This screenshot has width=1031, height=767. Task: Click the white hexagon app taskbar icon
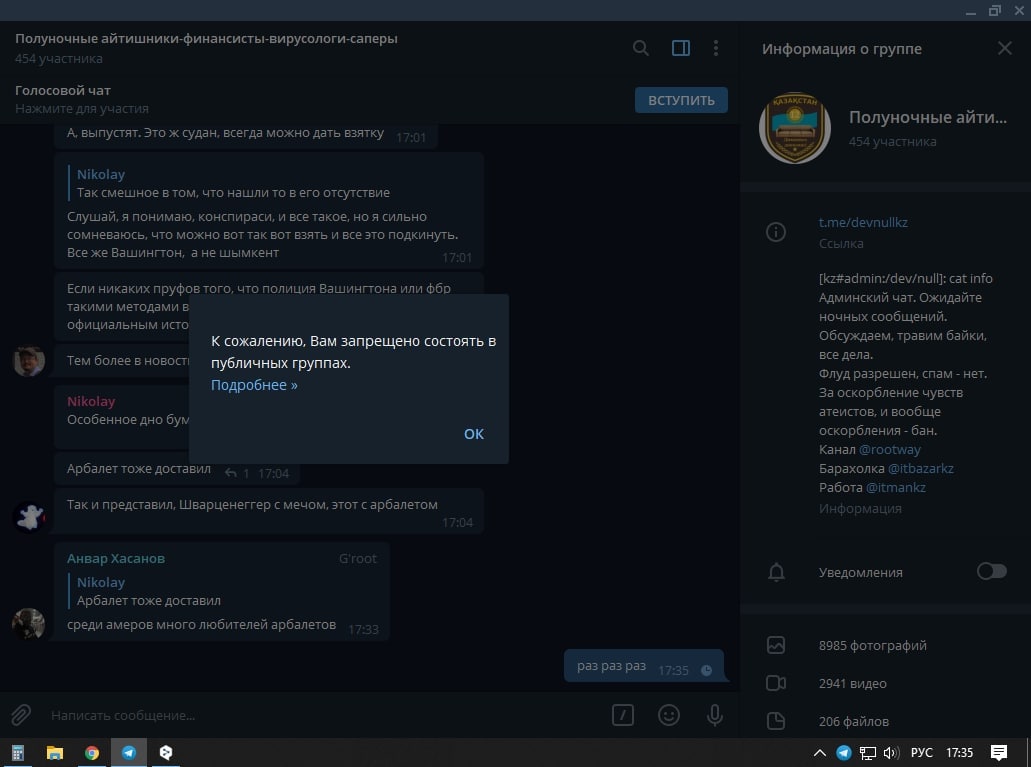[x=166, y=753]
